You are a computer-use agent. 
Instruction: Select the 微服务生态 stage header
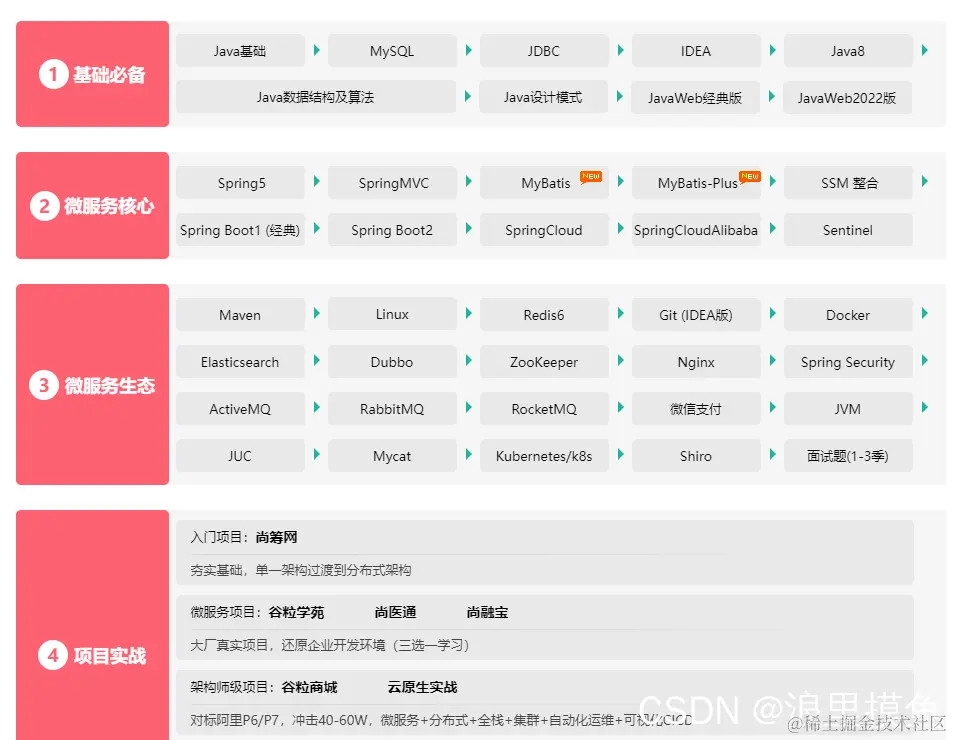pos(92,385)
